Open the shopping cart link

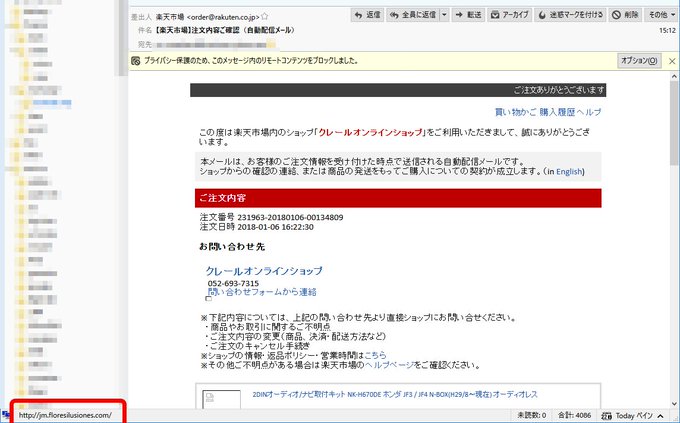coord(516,112)
